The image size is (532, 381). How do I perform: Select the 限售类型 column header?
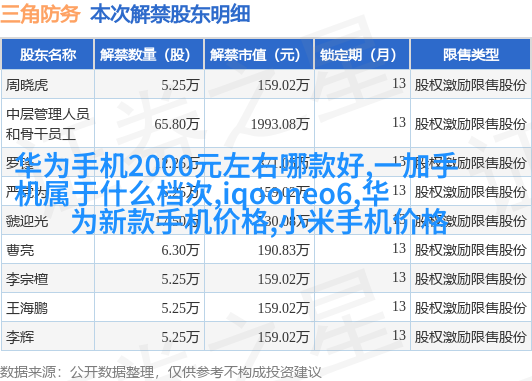470,54
